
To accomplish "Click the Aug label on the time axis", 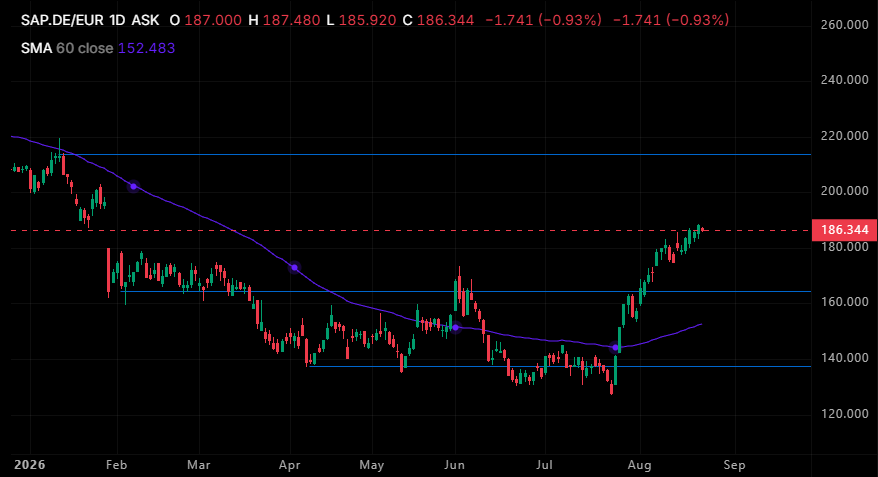I will [x=639, y=465].
